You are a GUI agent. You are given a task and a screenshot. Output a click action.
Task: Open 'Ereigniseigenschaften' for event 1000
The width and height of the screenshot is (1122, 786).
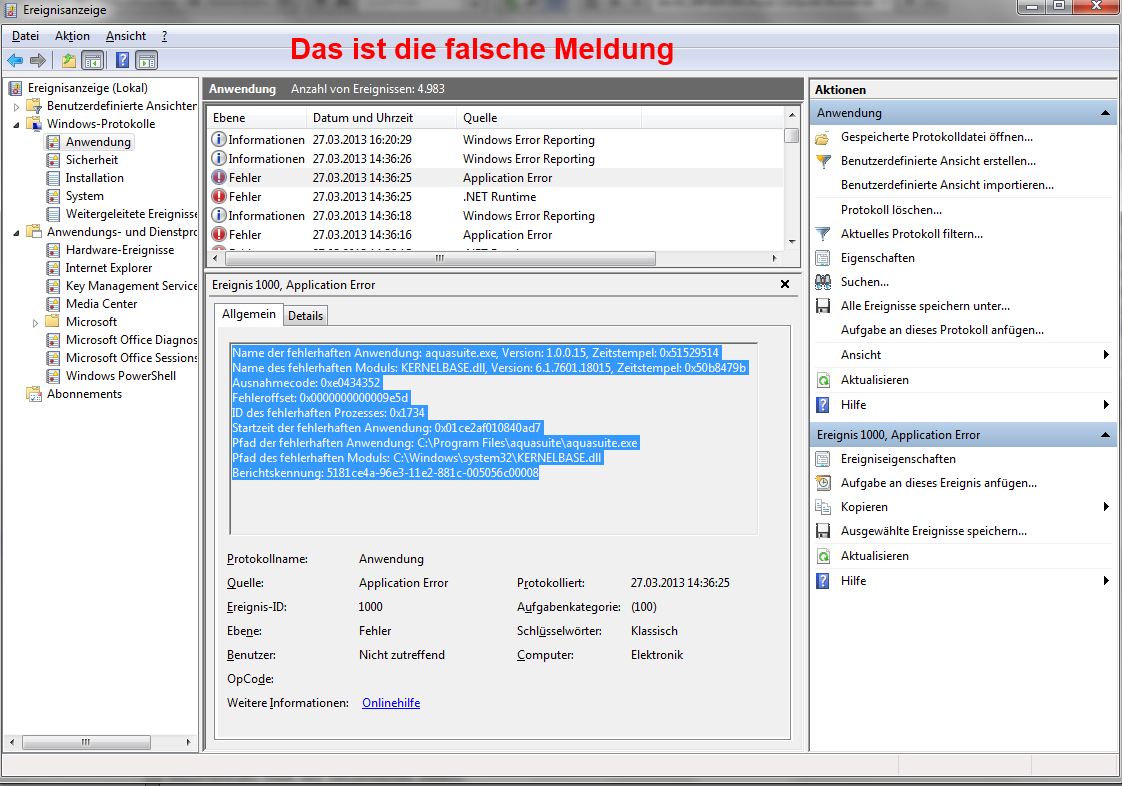pyautogui.click(x=897, y=459)
